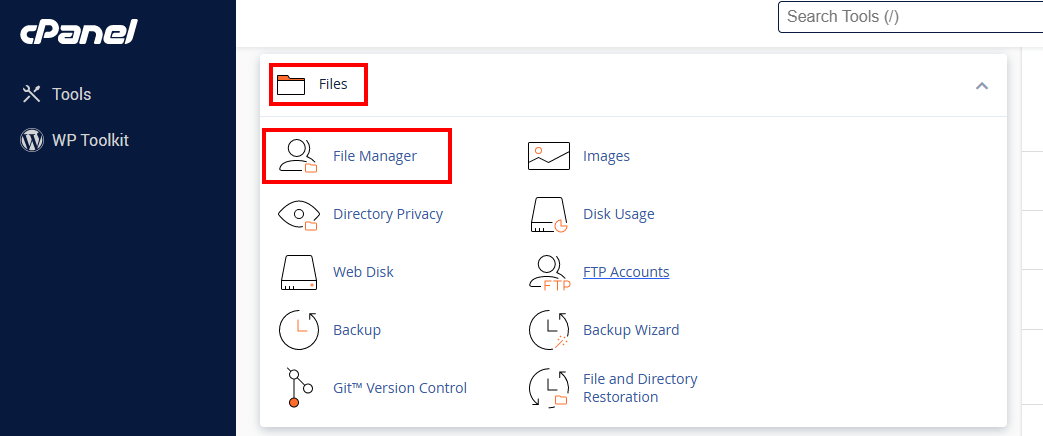Open Git Version Control link
This screenshot has width=1043, height=436.
pos(400,388)
